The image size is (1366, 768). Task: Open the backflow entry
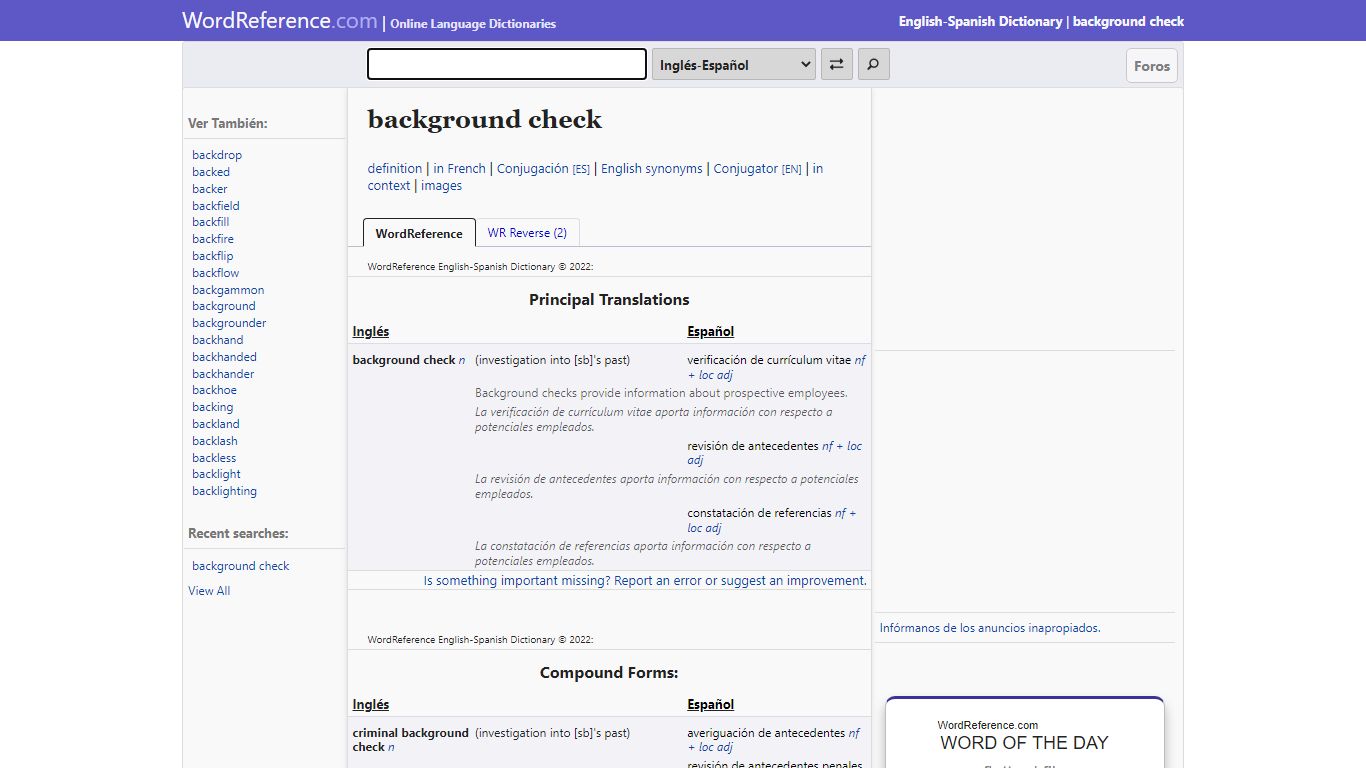click(x=216, y=273)
